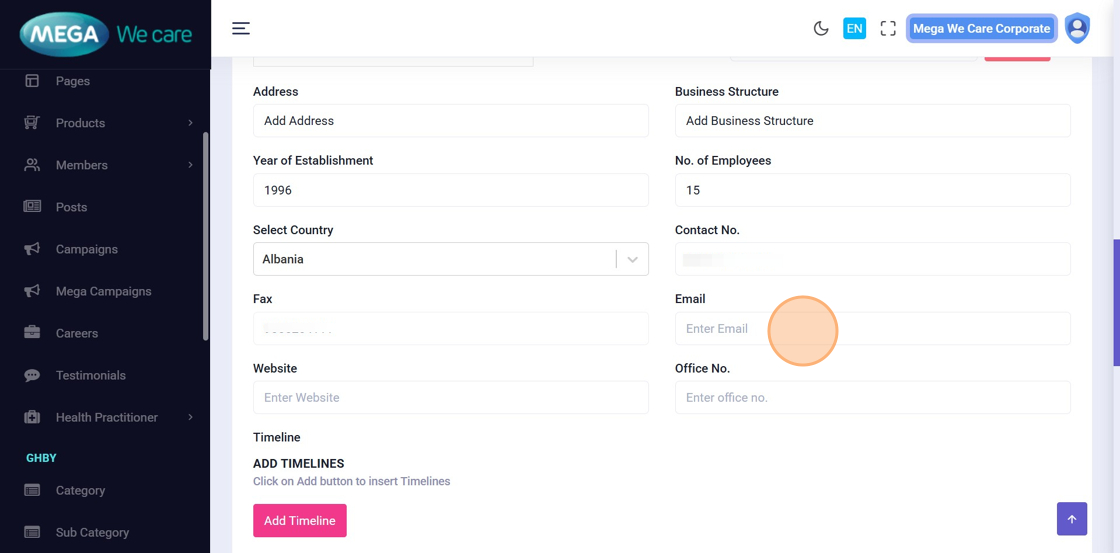Click the hamburger menu icon

(x=241, y=28)
